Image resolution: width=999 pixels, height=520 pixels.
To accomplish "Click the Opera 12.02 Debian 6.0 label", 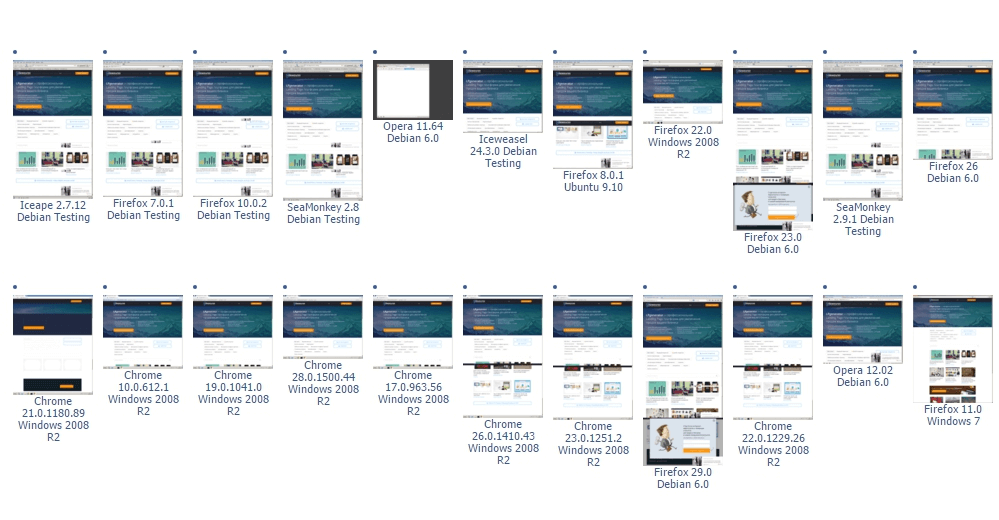I will pos(863,376).
